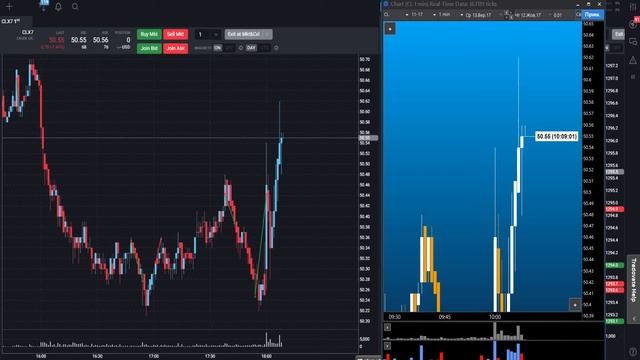This screenshot has width=640, height=360.
Task: Click the Join Bid button
Action: pos(149,48)
